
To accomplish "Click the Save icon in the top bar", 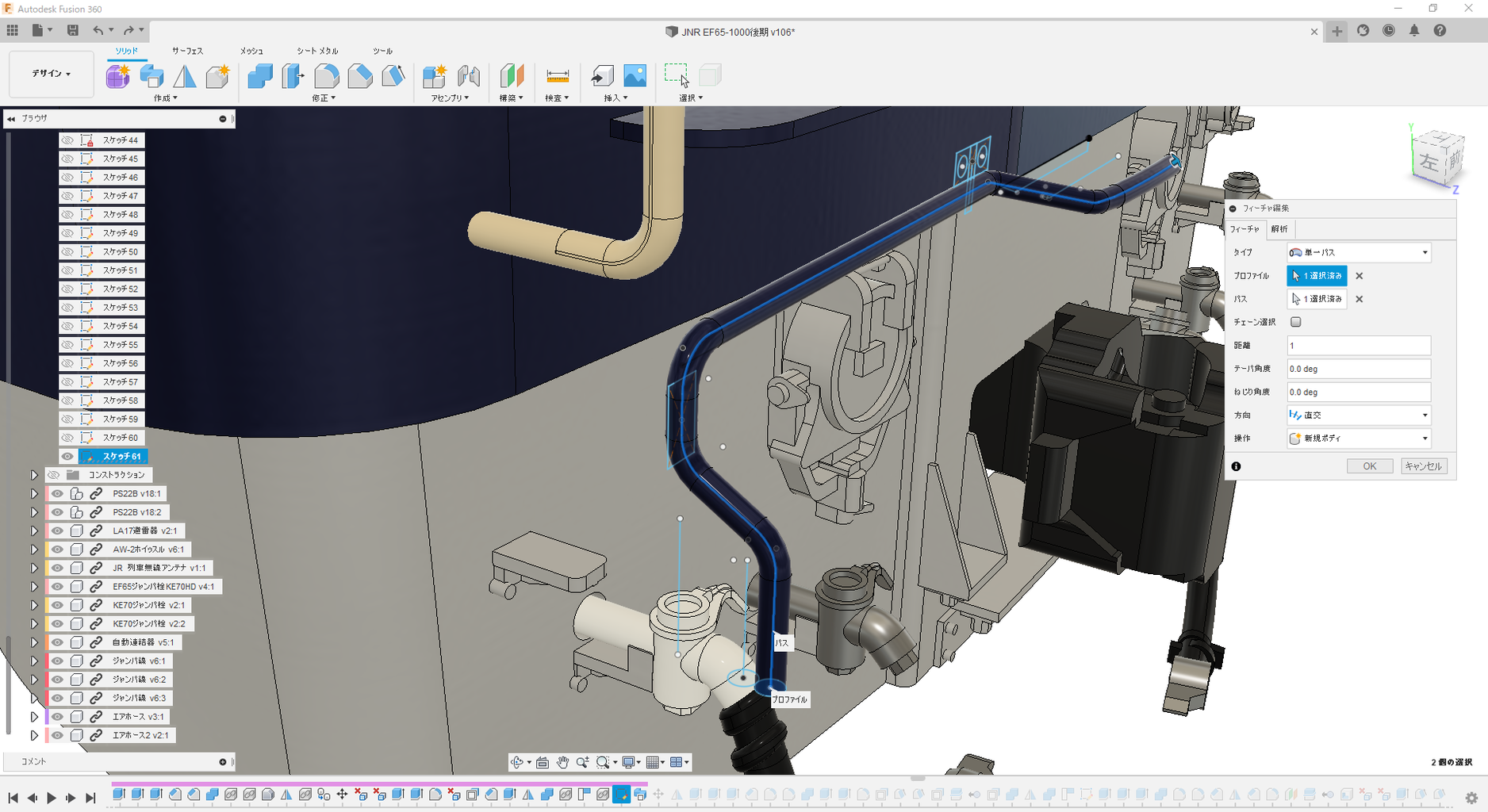I will point(73,31).
